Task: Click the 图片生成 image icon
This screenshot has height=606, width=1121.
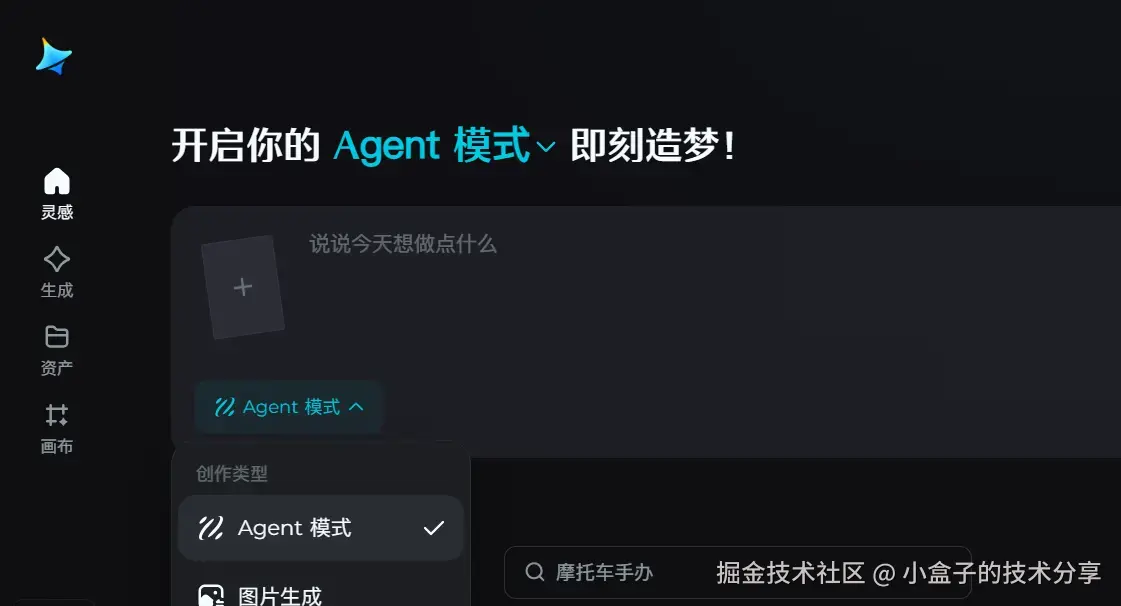Action: tap(211, 596)
